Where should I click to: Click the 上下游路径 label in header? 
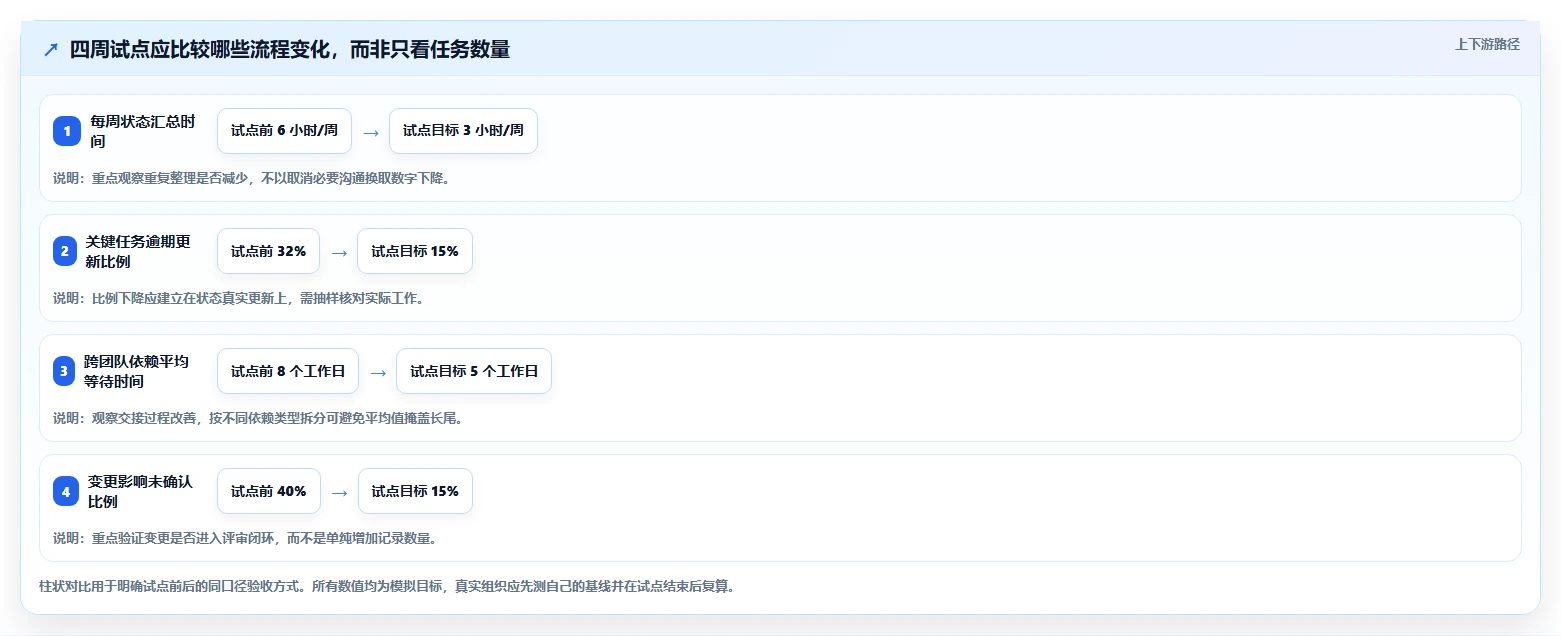click(1488, 44)
